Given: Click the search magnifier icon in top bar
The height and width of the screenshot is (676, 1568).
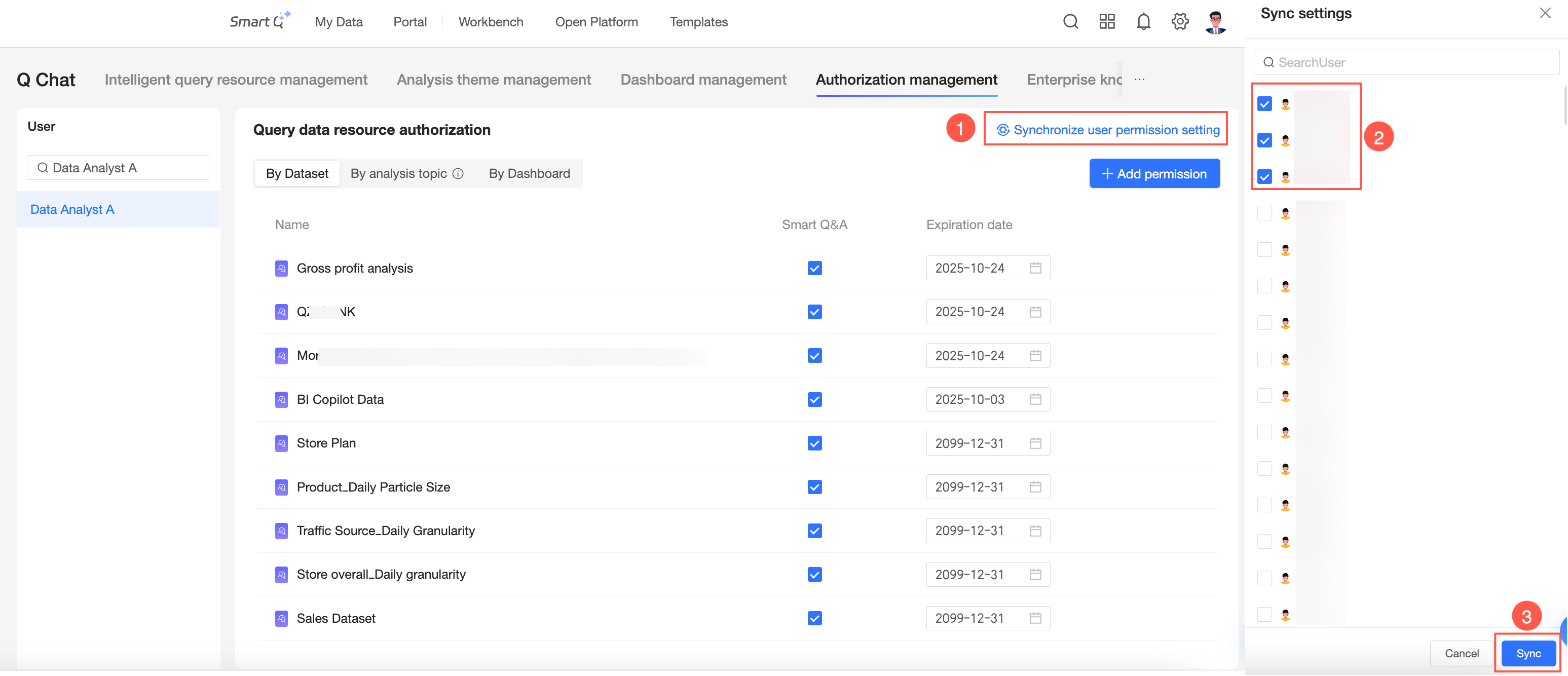Looking at the screenshot, I should coord(1070,22).
